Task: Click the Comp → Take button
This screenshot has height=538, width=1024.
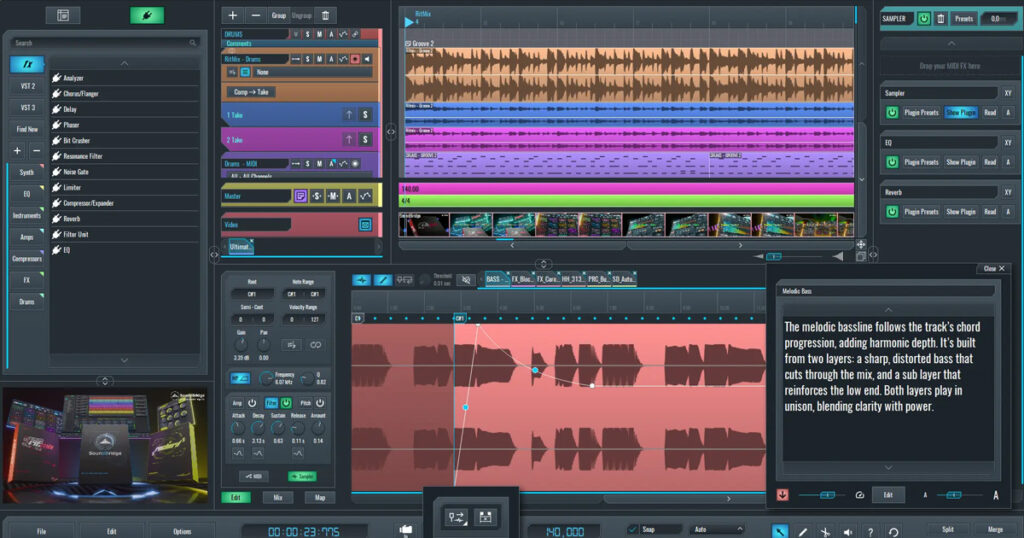Action: tap(251, 92)
